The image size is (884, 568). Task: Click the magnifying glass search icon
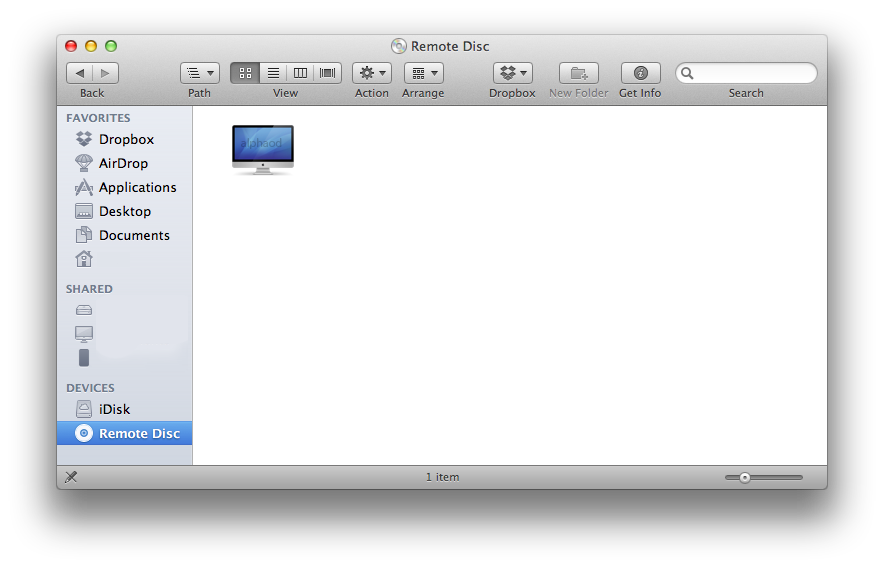[687, 73]
